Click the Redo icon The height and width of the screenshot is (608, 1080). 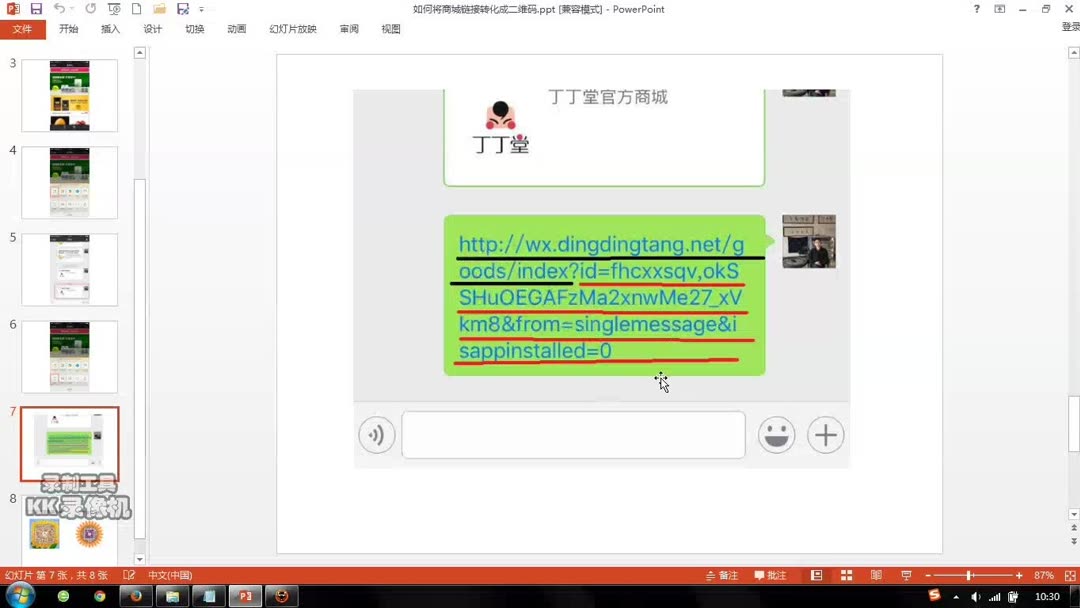[90, 8]
